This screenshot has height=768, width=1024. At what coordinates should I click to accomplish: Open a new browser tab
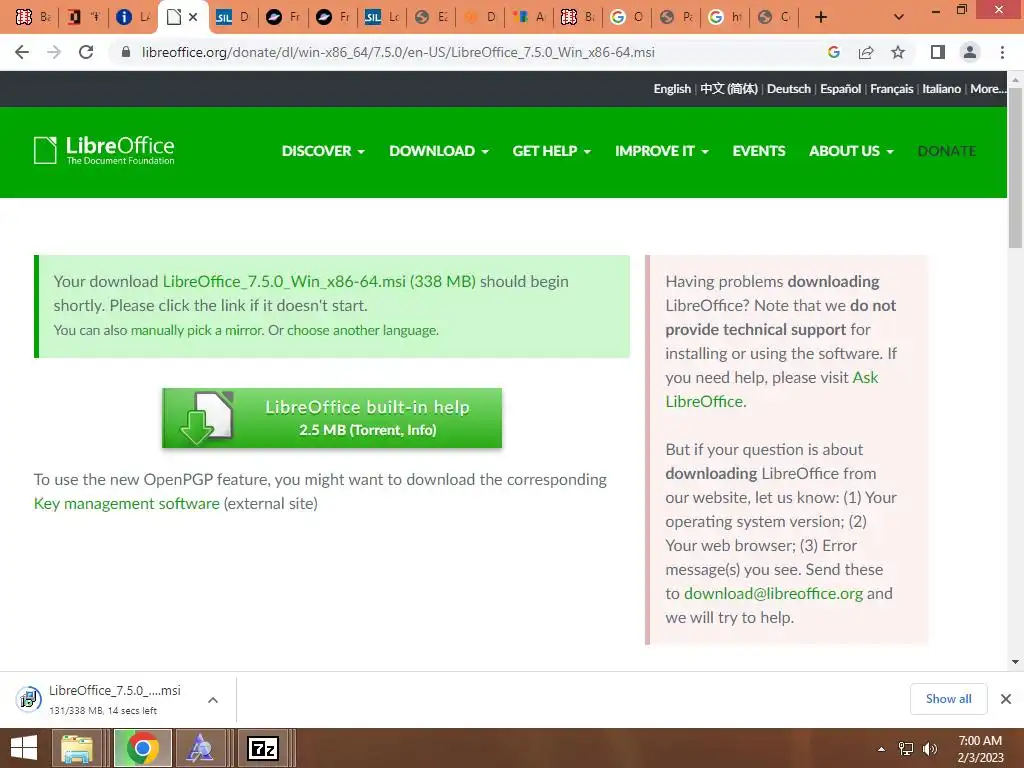[821, 17]
